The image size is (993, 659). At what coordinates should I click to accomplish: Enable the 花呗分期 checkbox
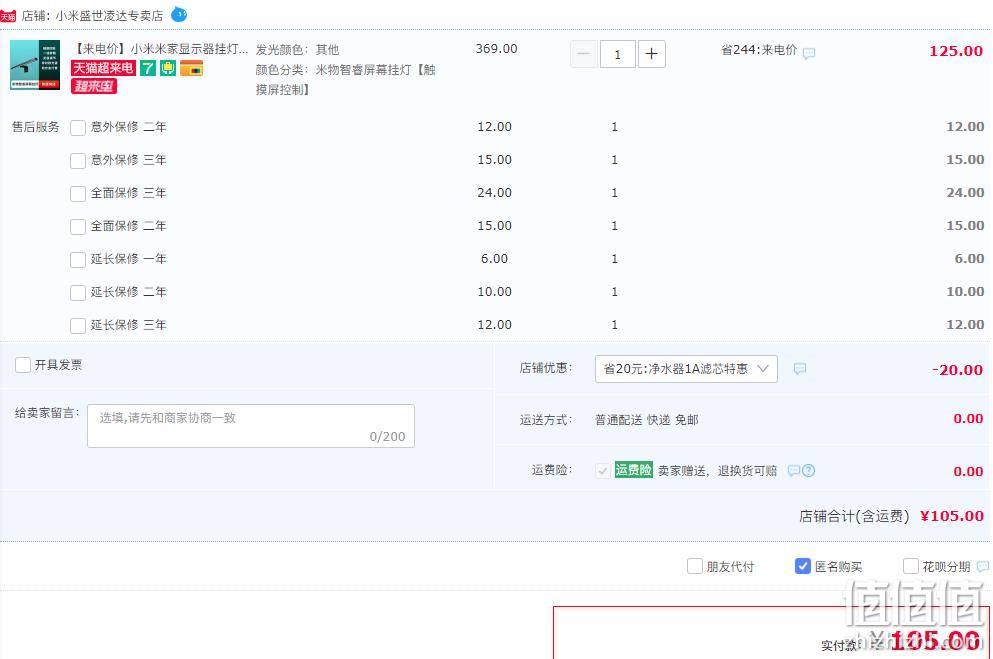click(x=911, y=566)
